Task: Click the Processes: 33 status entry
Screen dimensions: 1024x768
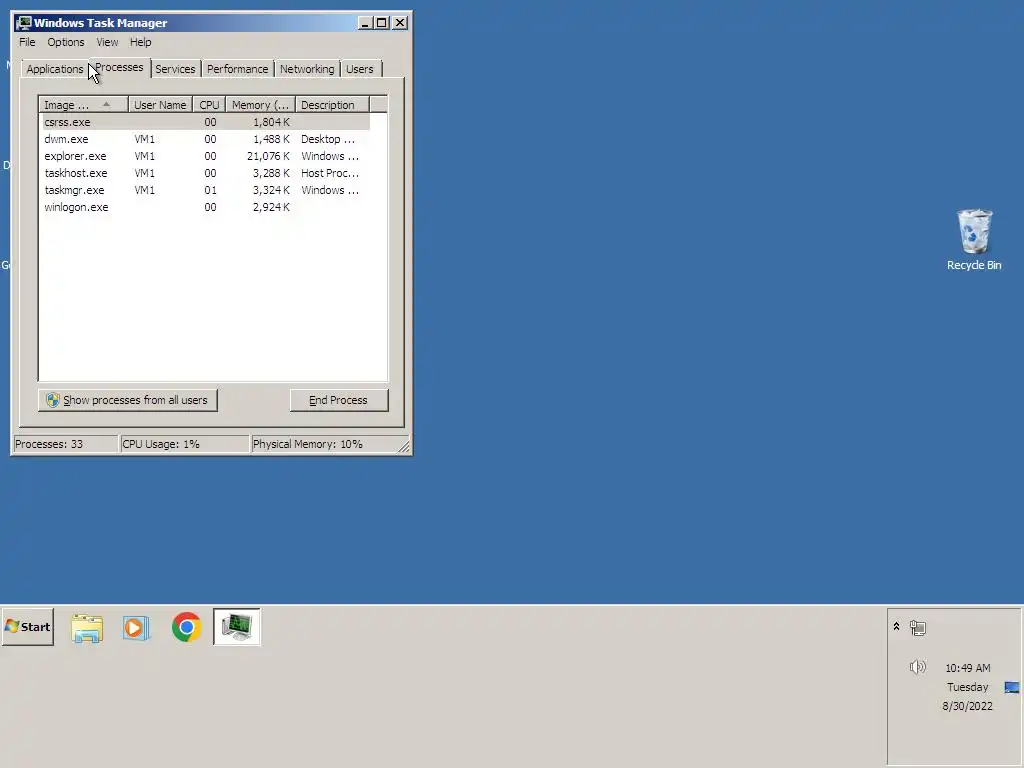Action: [x=65, y=444]
